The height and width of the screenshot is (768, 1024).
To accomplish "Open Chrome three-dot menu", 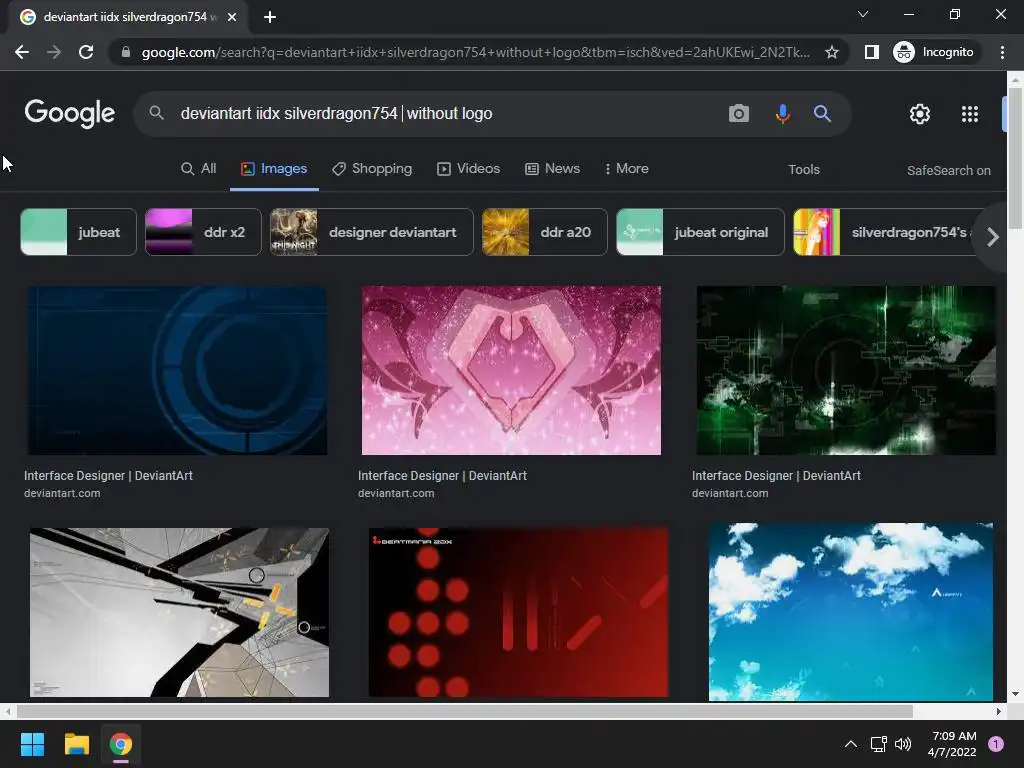I will 1002,52.
